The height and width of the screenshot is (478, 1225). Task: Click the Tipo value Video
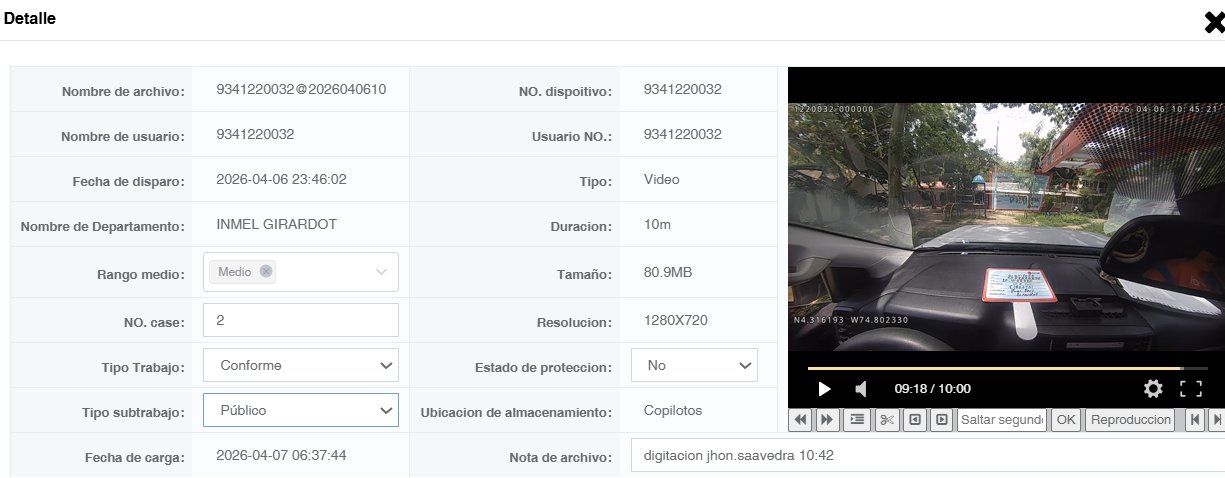point(662,179)
